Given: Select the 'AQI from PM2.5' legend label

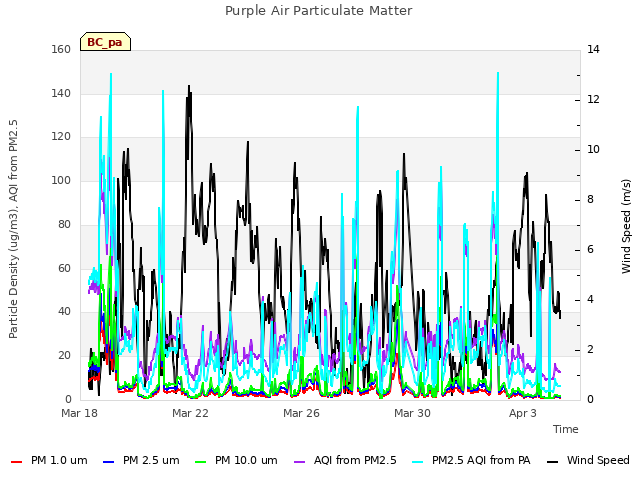Looking at the screenshot, I should (355, 460).
